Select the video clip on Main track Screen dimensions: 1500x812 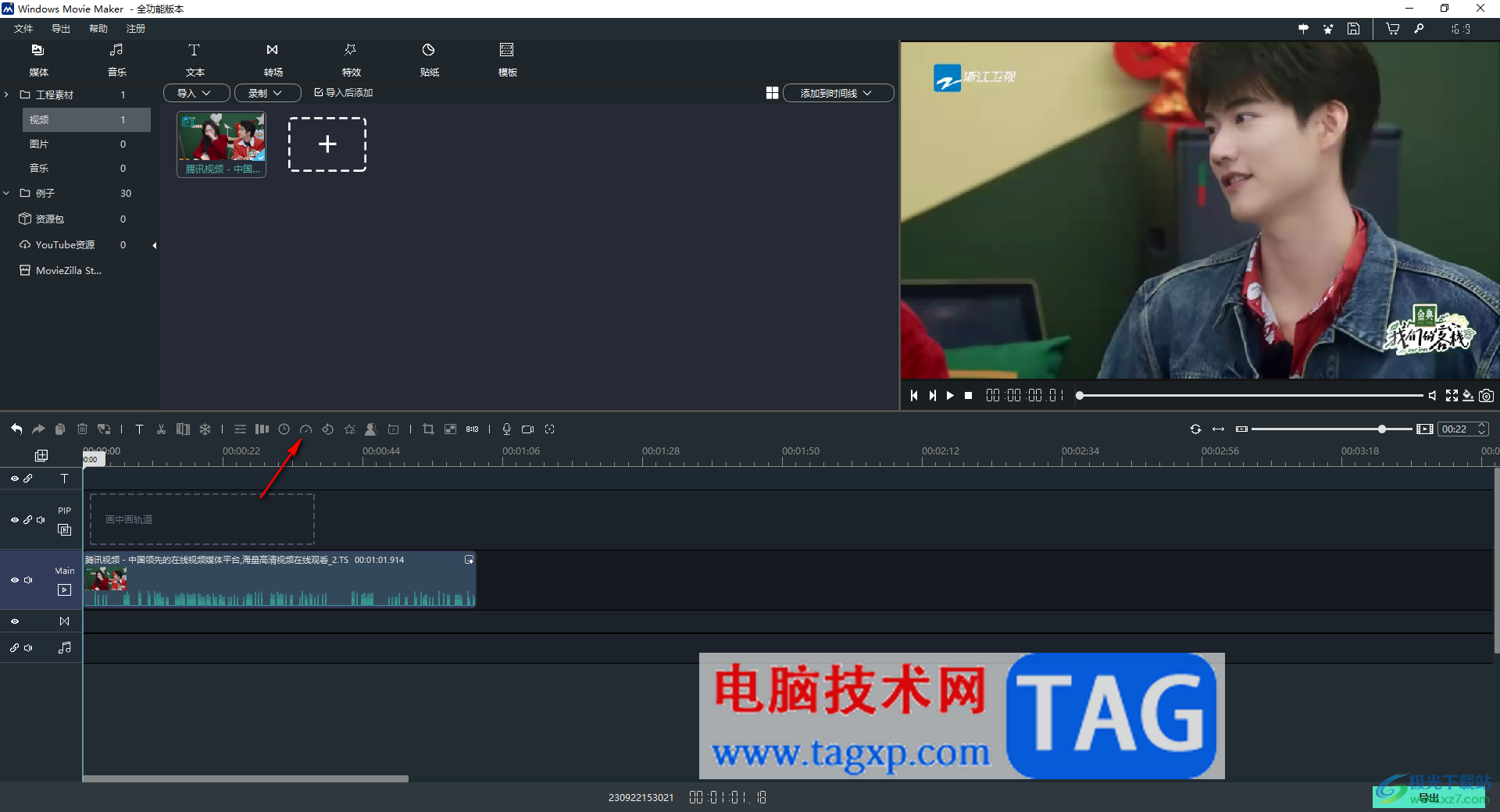click(280, 579)
